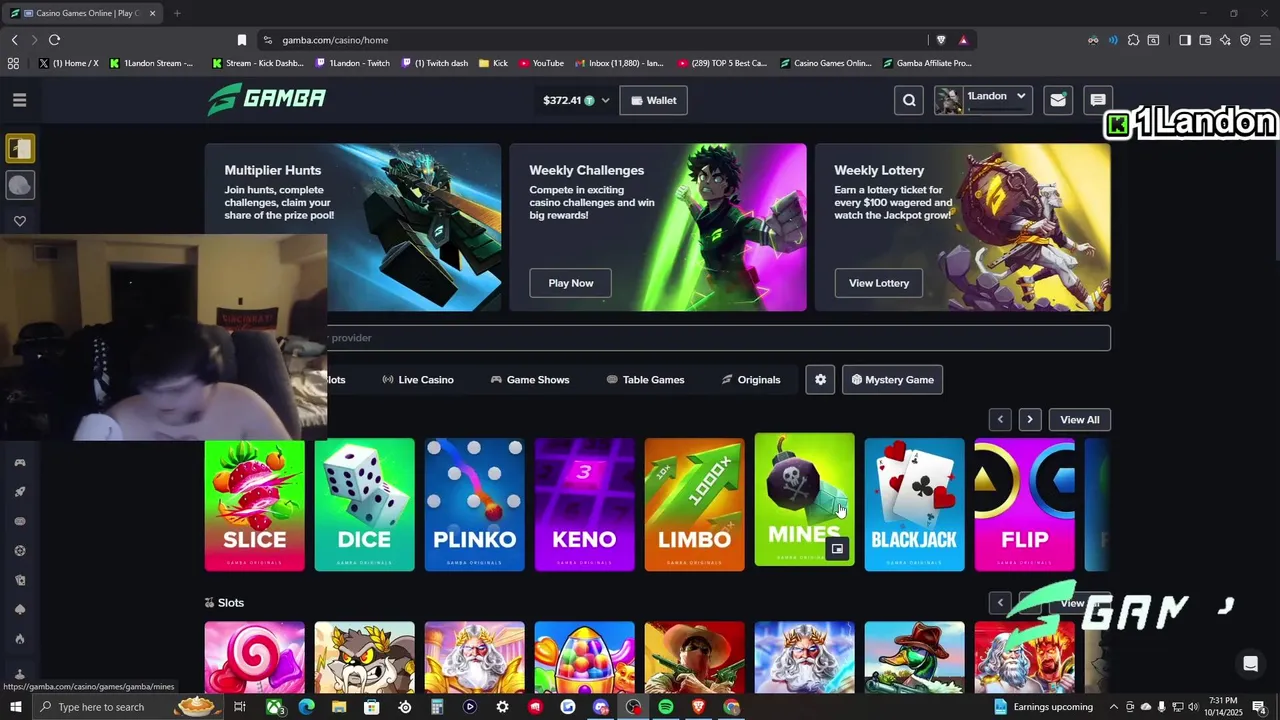Click the sports ball sidebar icon
This screenshot has width=1280, height=720.
(x=20, y=185)
